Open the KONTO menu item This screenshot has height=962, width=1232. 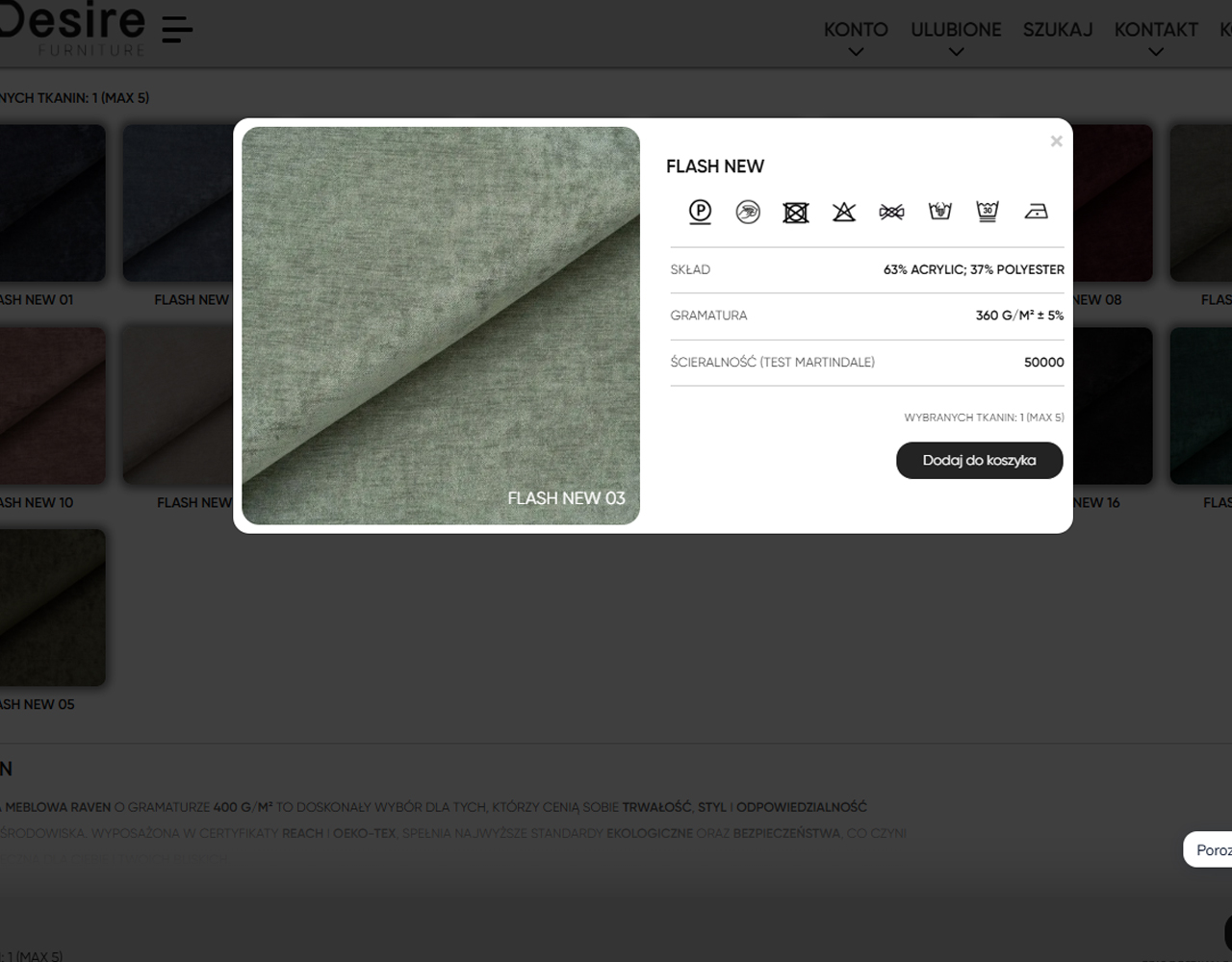point(856,30)
